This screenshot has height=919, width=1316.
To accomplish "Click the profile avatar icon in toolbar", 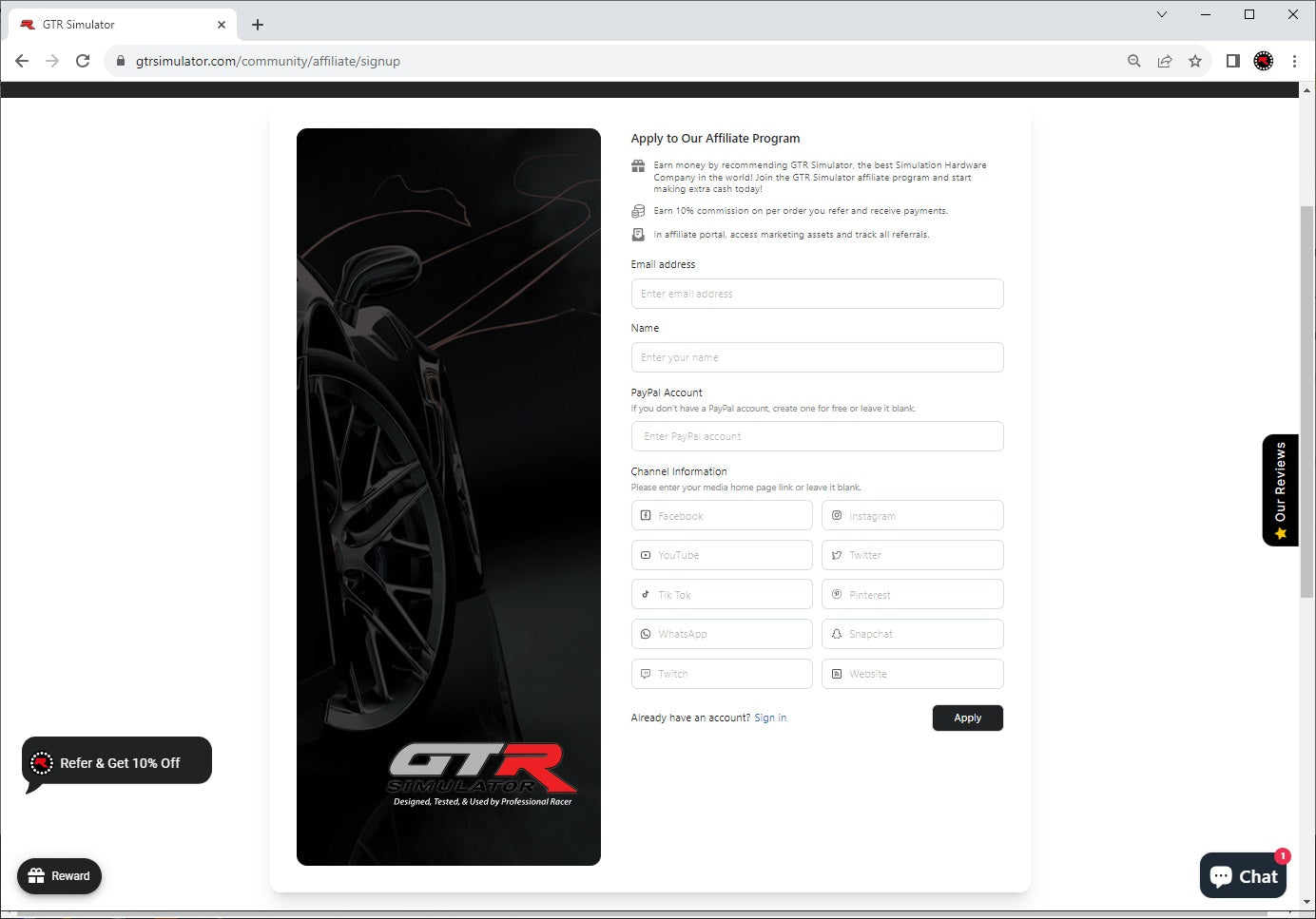I will tap(1264, 61).
